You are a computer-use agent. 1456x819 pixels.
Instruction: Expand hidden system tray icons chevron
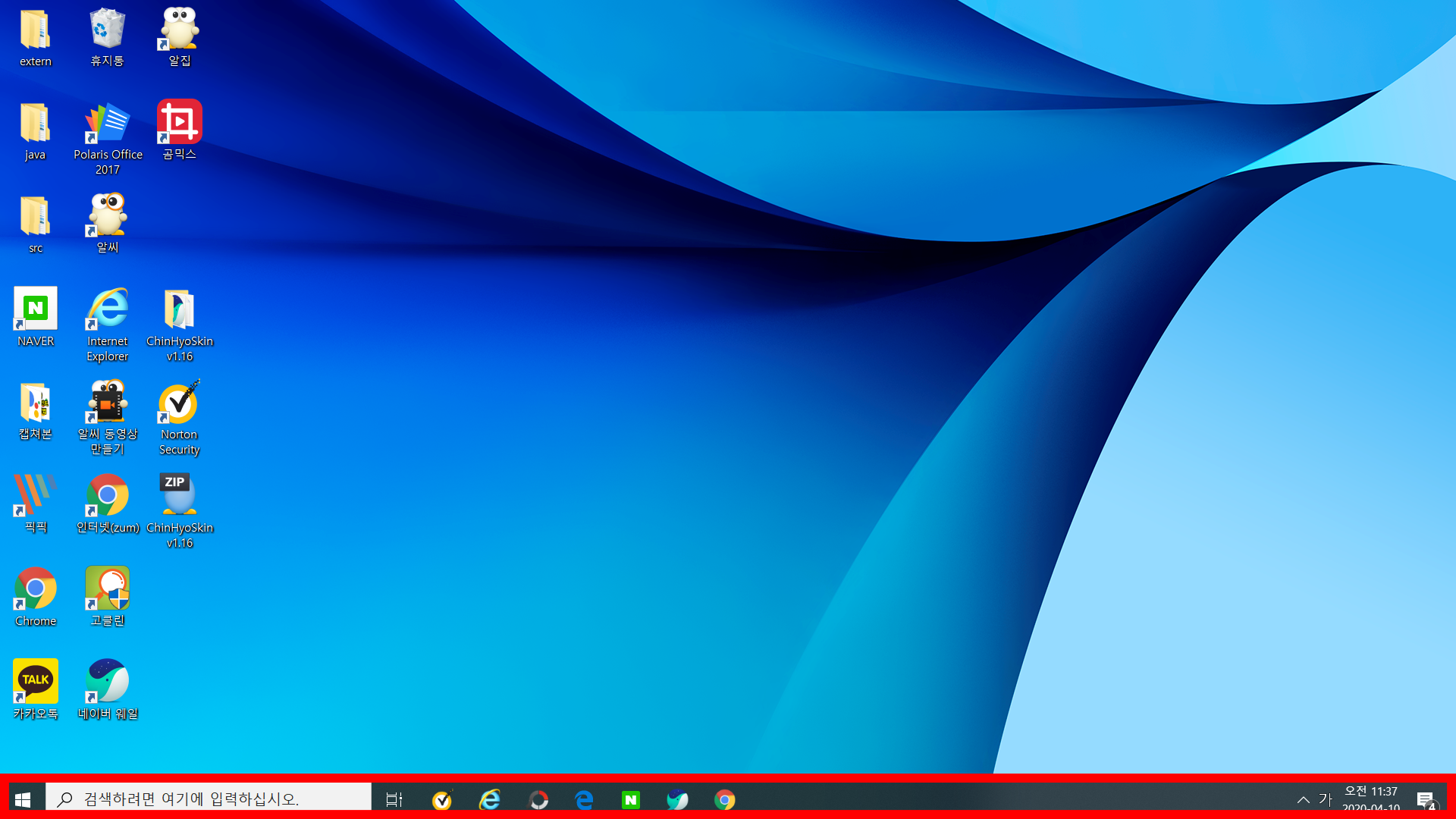[1303, 799]
